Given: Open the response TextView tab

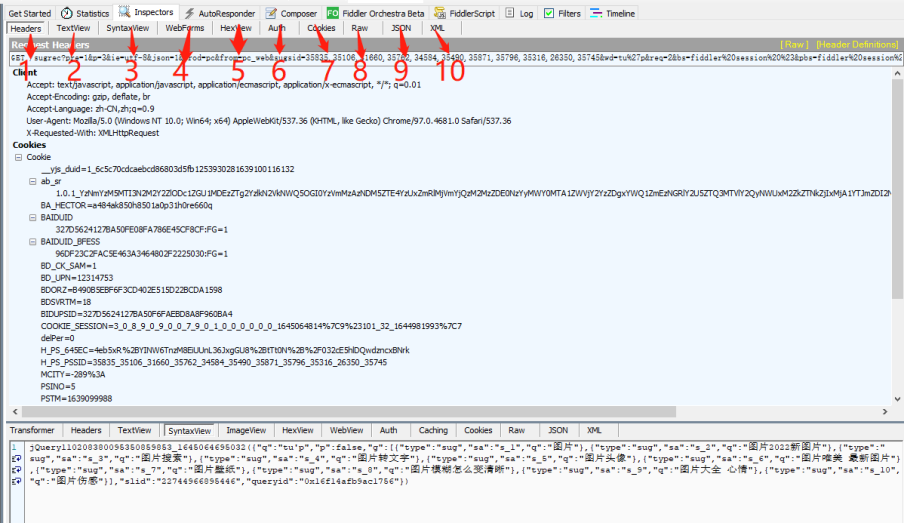Looking at the screenshot, I should 134,430.
